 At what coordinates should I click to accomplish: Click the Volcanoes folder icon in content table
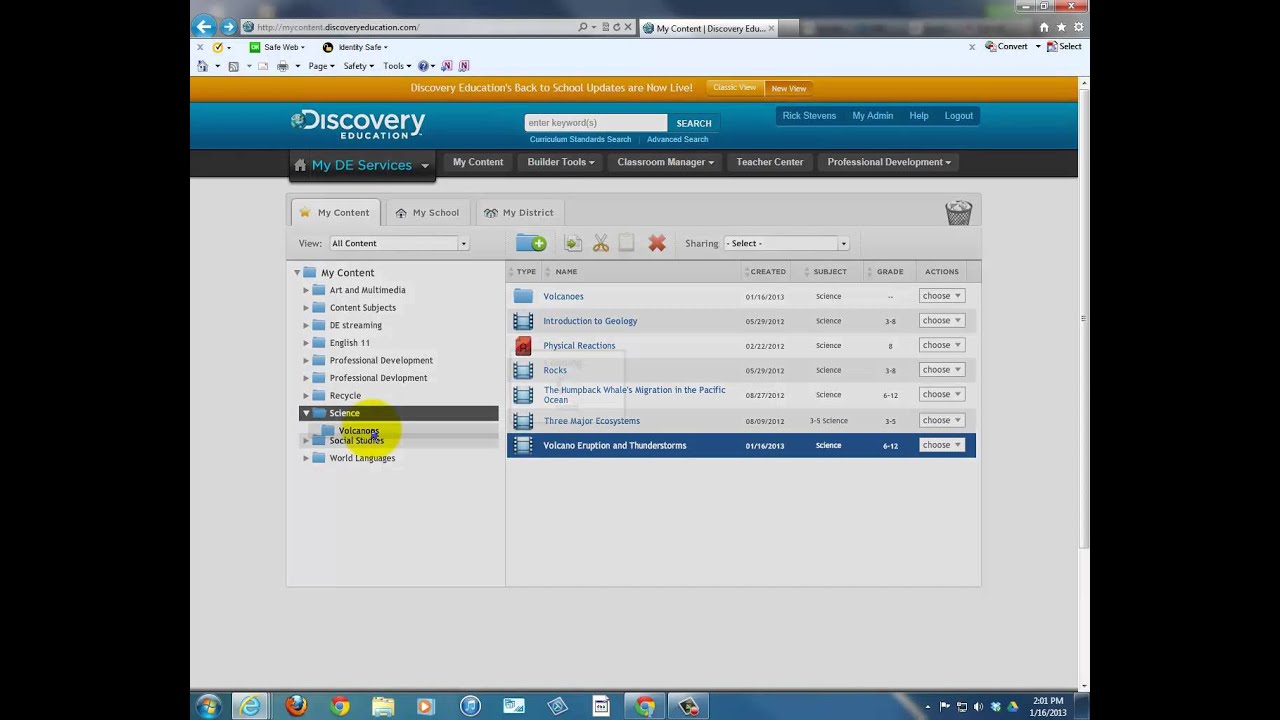(x=523, y=296)
